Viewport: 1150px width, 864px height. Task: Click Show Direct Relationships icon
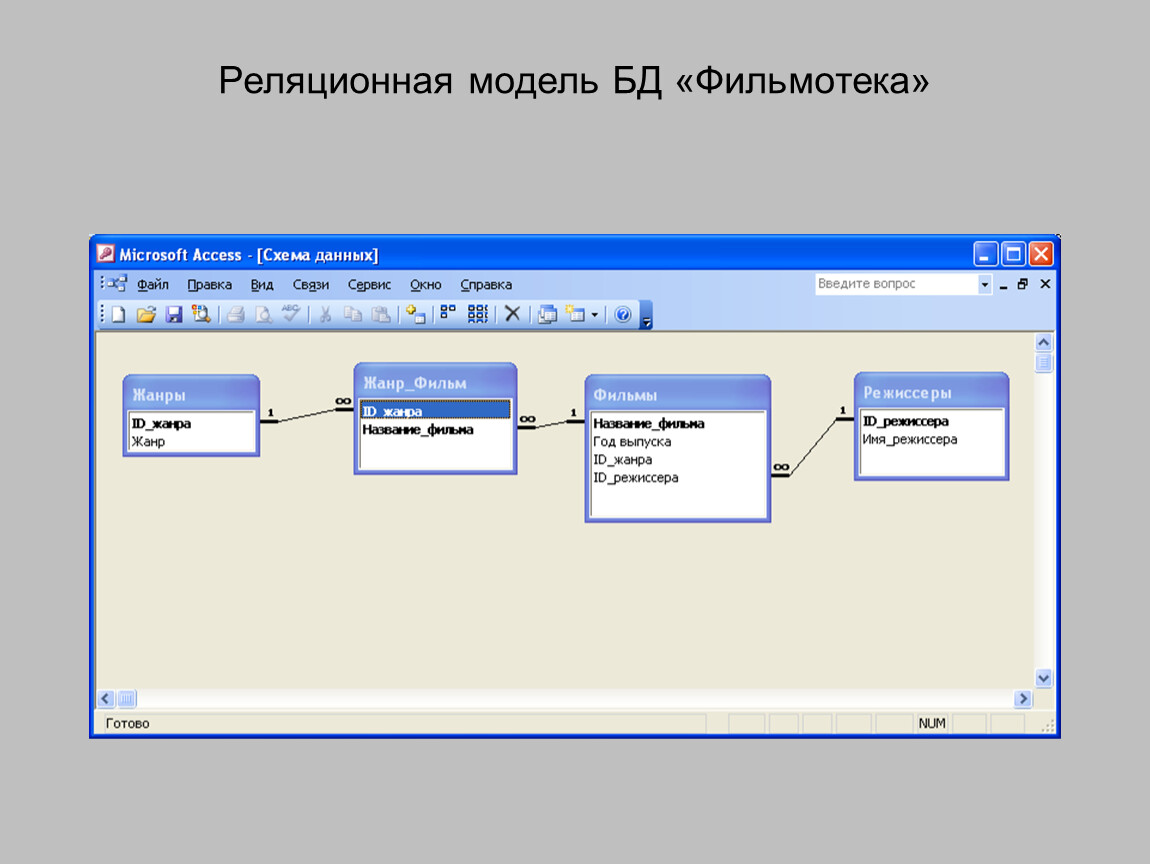[448, 314]
